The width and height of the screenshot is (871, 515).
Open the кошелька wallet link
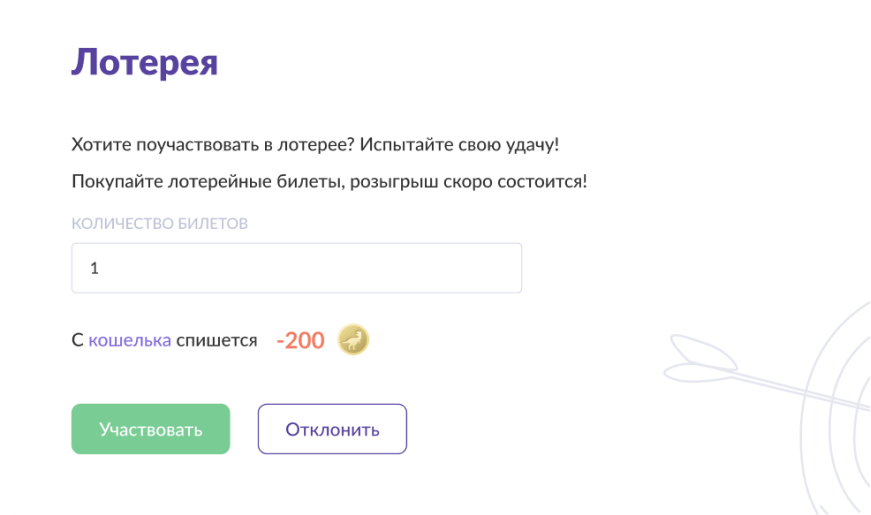129,340
